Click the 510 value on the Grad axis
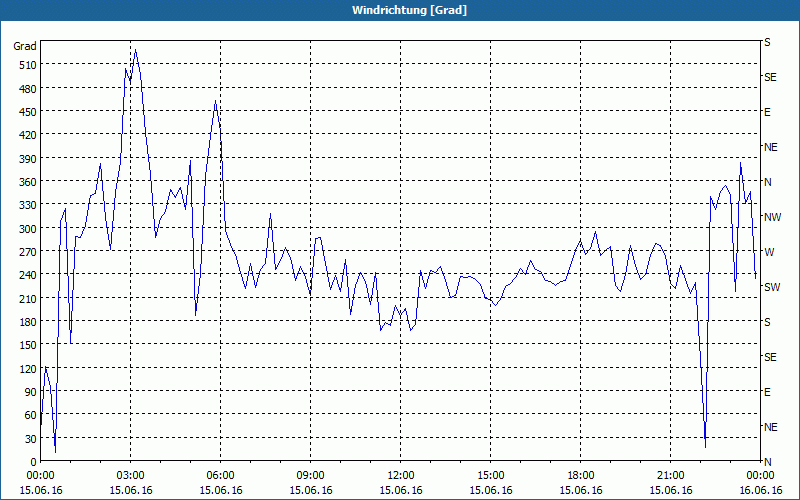This screenshot has width=800, height=500. [x=28, y=65]
